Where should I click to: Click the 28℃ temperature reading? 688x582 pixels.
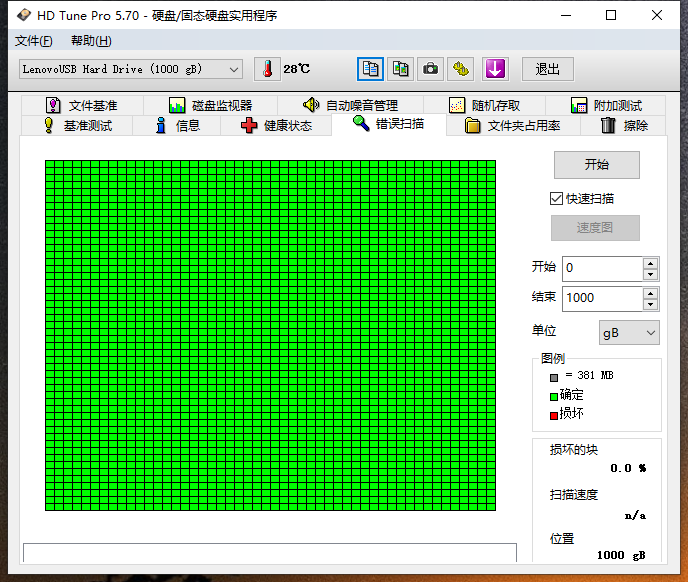pos(297,69)
